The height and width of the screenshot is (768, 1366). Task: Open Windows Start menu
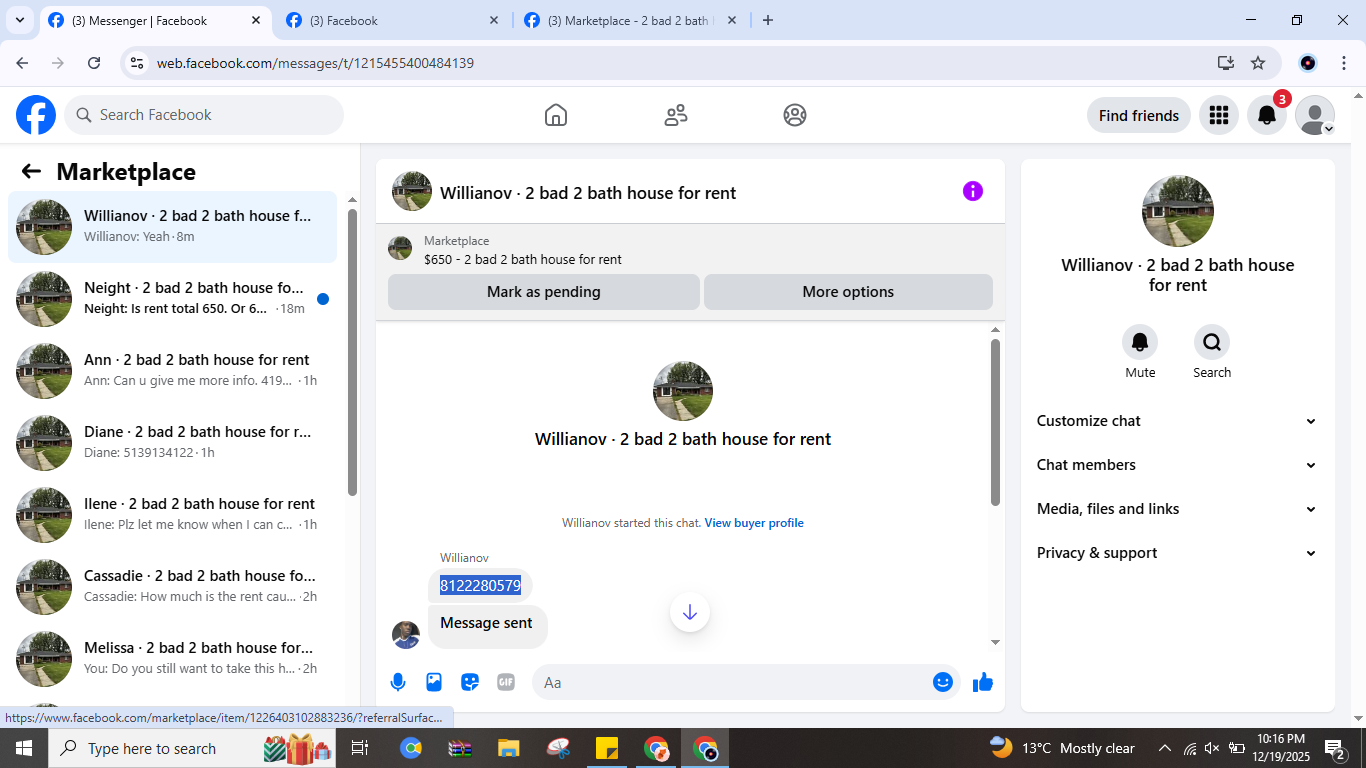[23, 748]
